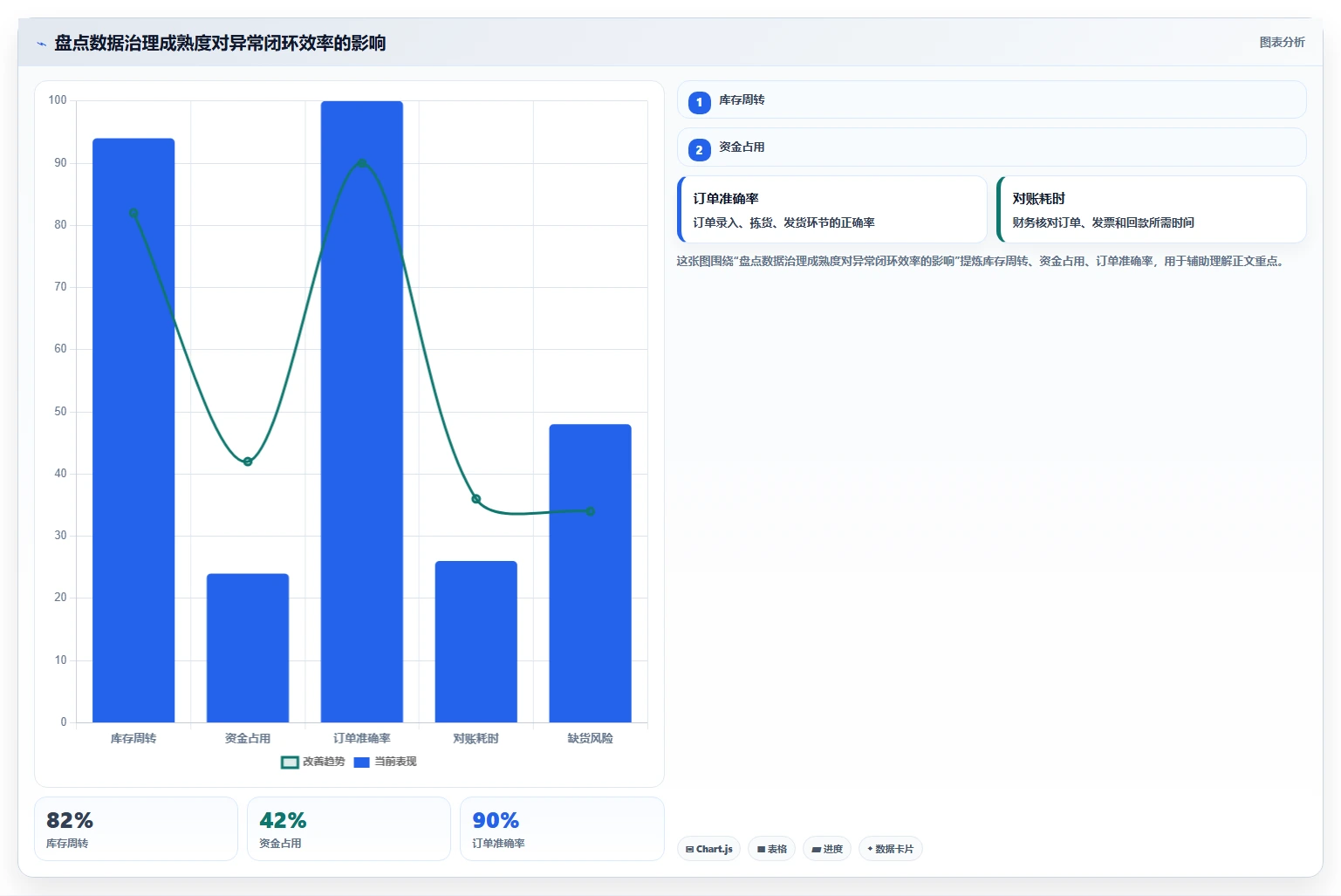The image size is (1341, 896).
Task: Open the 订单准确率 info card
Action: [832, 209]
